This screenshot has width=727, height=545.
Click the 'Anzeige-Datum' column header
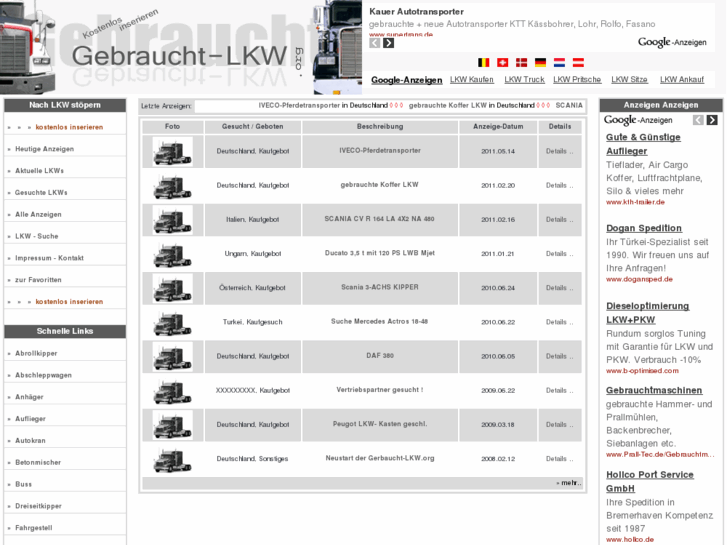point(498,127)
